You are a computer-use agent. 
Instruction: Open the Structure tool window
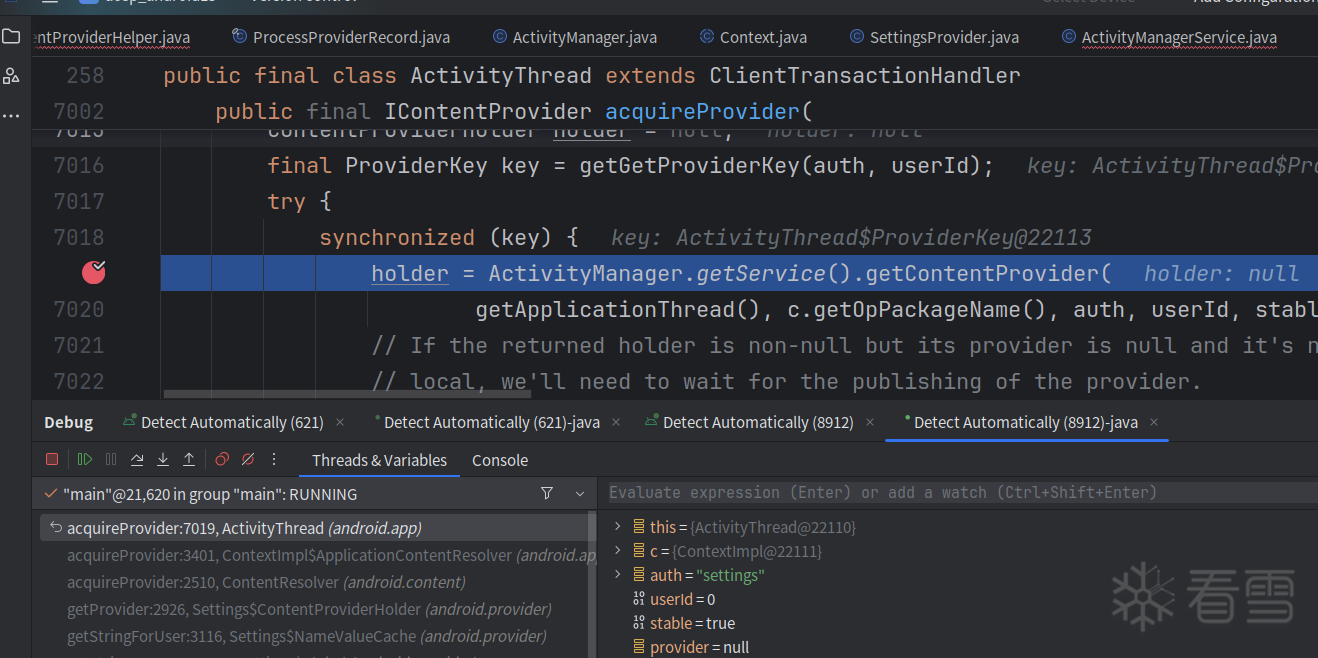click(x=11, y=76)
